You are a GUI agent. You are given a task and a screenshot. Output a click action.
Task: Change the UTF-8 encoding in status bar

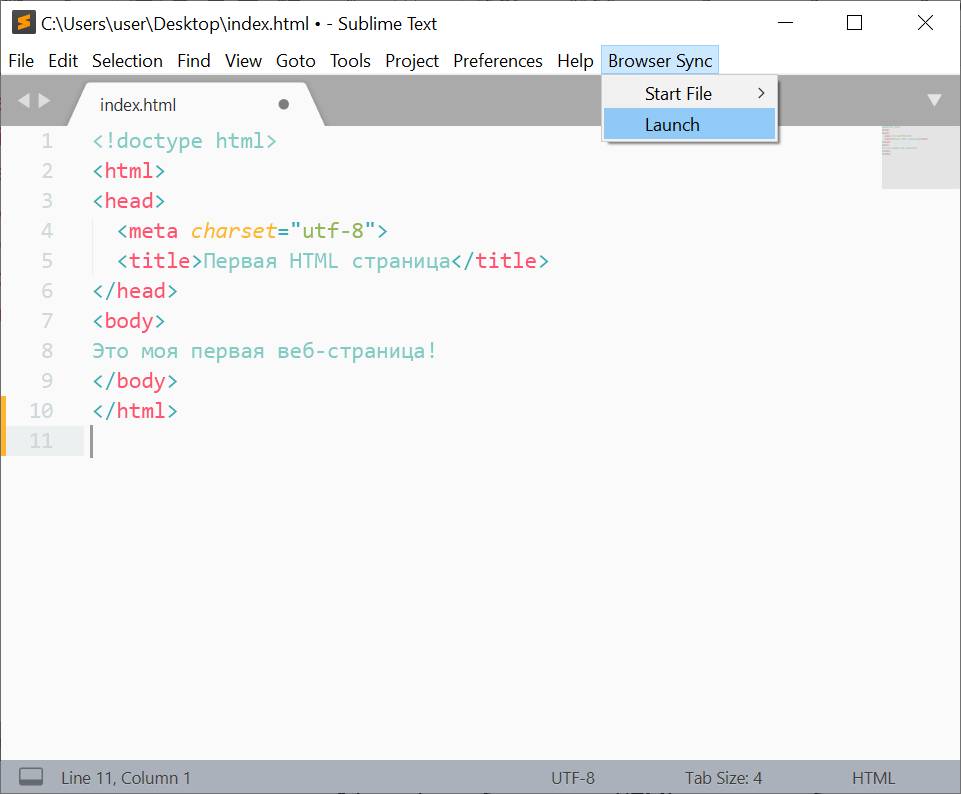[x=572, y=777]
